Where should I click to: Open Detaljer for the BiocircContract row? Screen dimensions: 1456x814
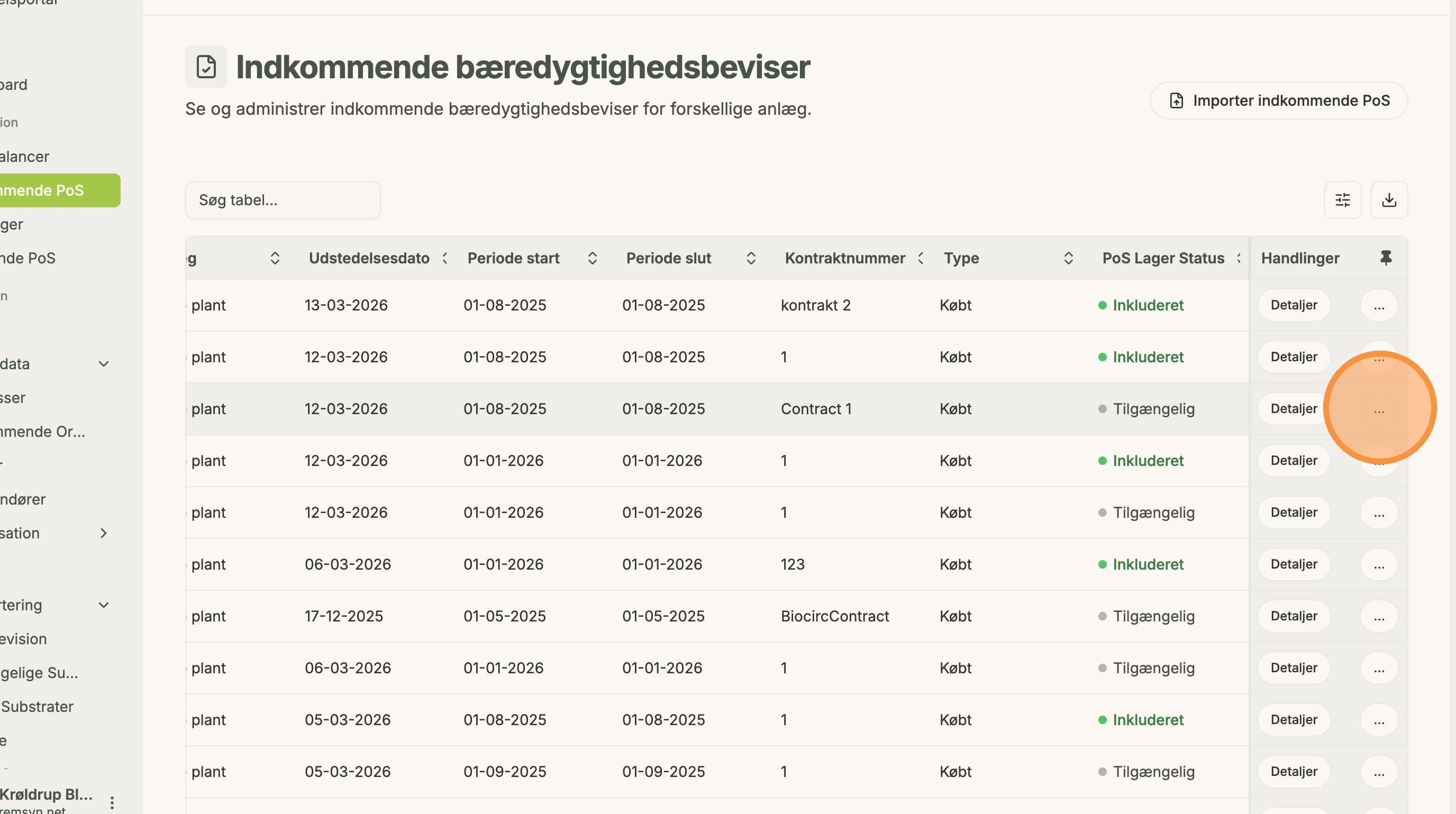coord(1293,616)
